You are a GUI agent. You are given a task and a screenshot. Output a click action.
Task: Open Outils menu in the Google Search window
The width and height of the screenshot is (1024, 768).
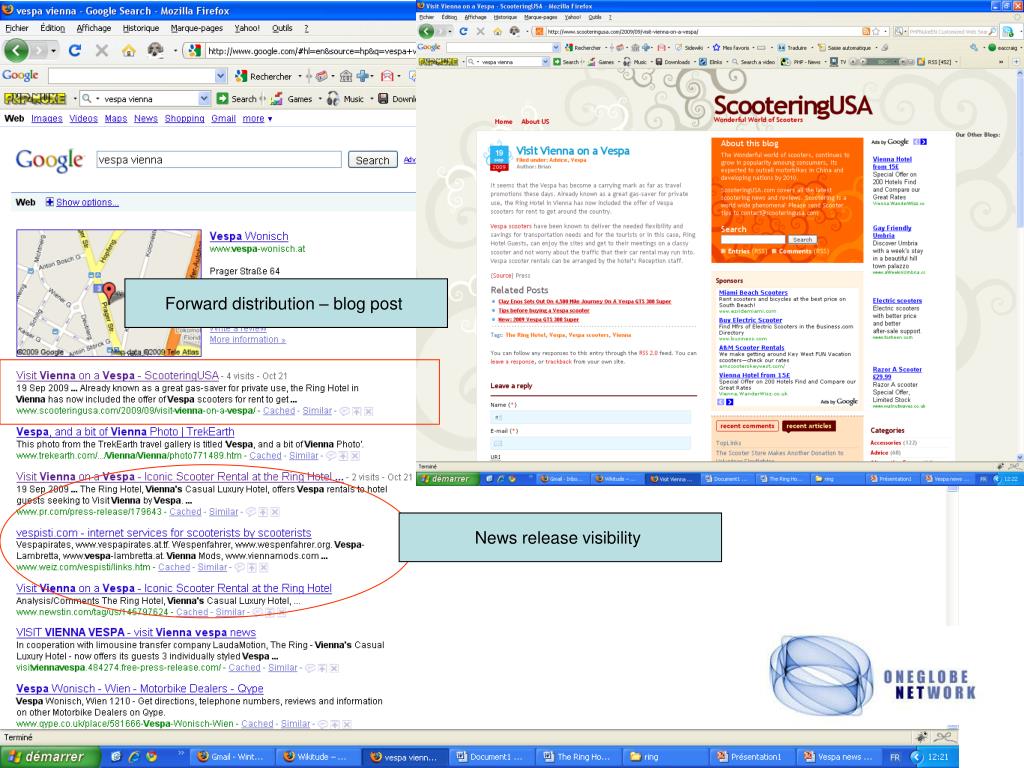click(x=282, y=28)
